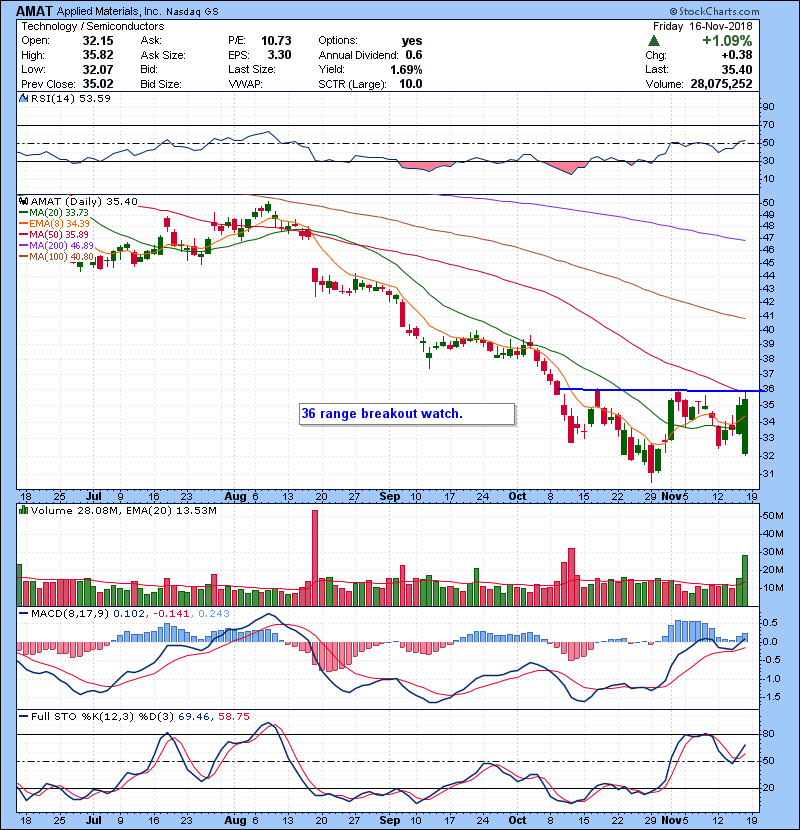Click the '36 range breakout watch.' annotation
Image resolution: width=800 pixels, height=830 pixels.
pos(407,413)
